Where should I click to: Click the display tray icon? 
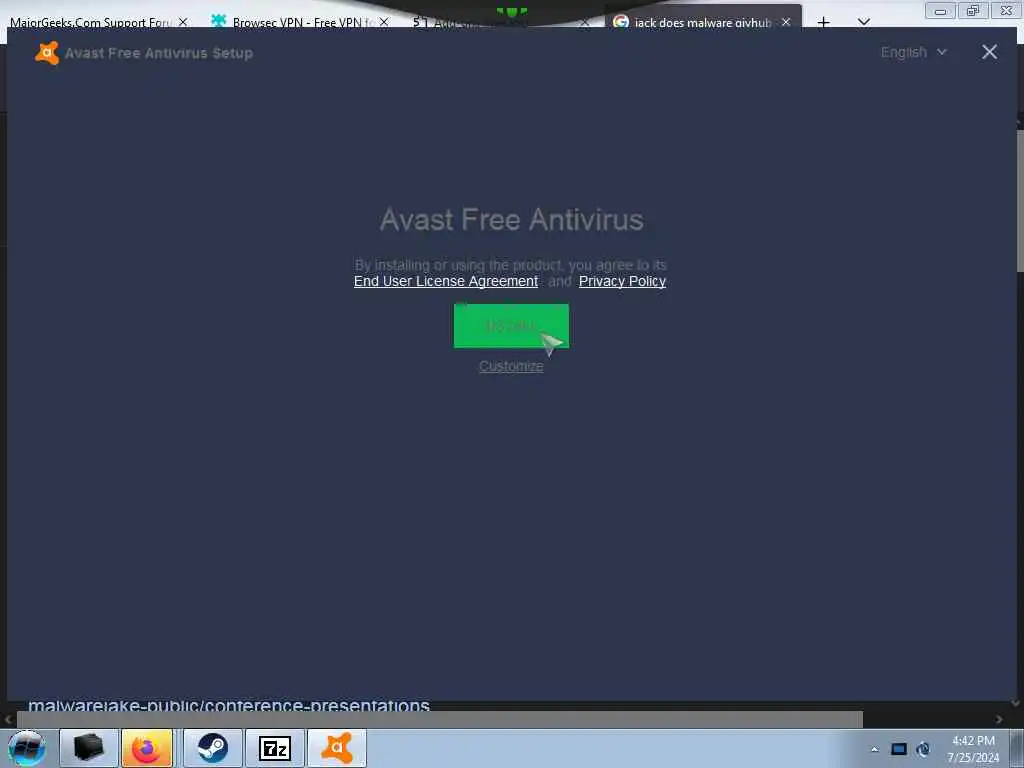tap(899, 749)
